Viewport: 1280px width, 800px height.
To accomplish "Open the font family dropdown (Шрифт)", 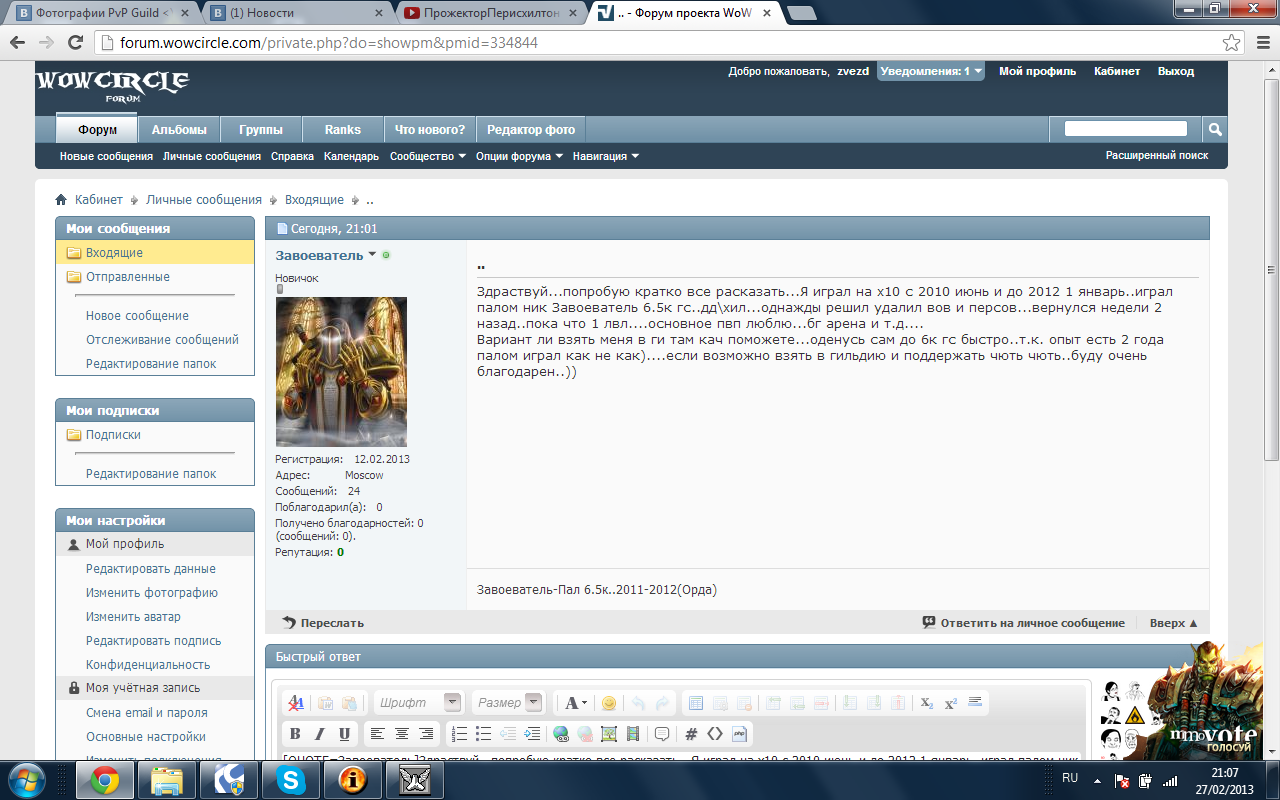I will click(420, 703).
